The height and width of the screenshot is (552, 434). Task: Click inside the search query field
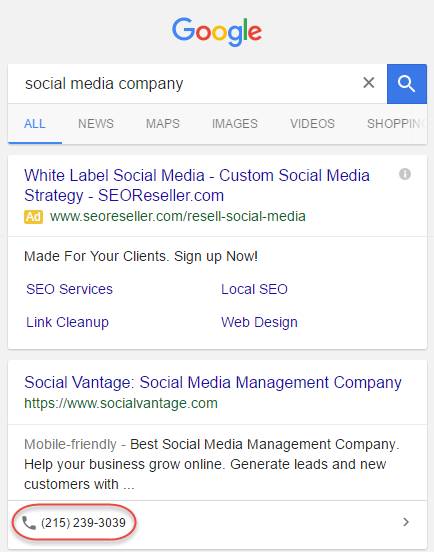pyautogui.click(x=183, y=84)
